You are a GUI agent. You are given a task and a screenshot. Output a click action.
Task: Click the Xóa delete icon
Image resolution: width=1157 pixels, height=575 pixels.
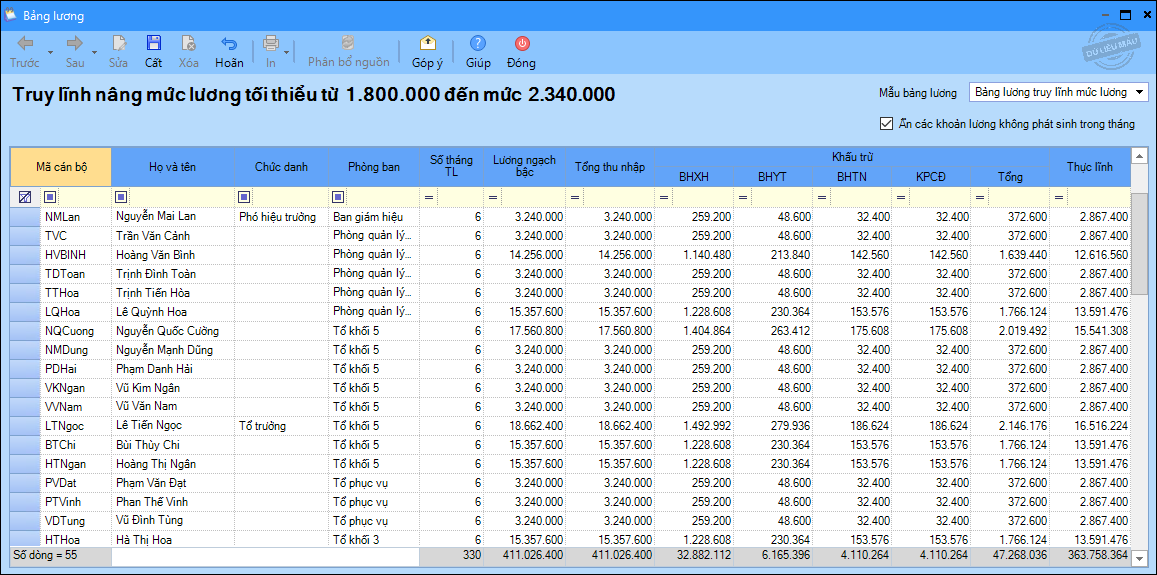click(188, 43)
